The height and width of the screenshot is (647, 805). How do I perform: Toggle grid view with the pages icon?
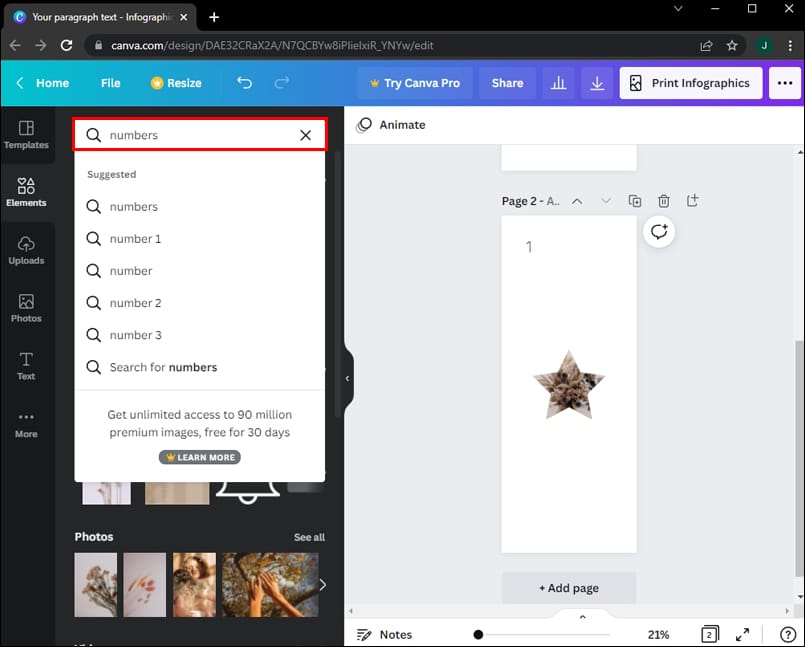click(709, 634)
